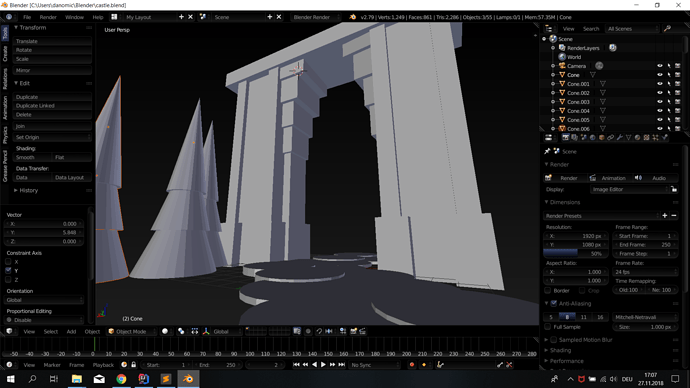Click the viewport shading sphere icon
The width and height of the screenshot is (690, 388).
pyautogui.click(x=165, y=331)
